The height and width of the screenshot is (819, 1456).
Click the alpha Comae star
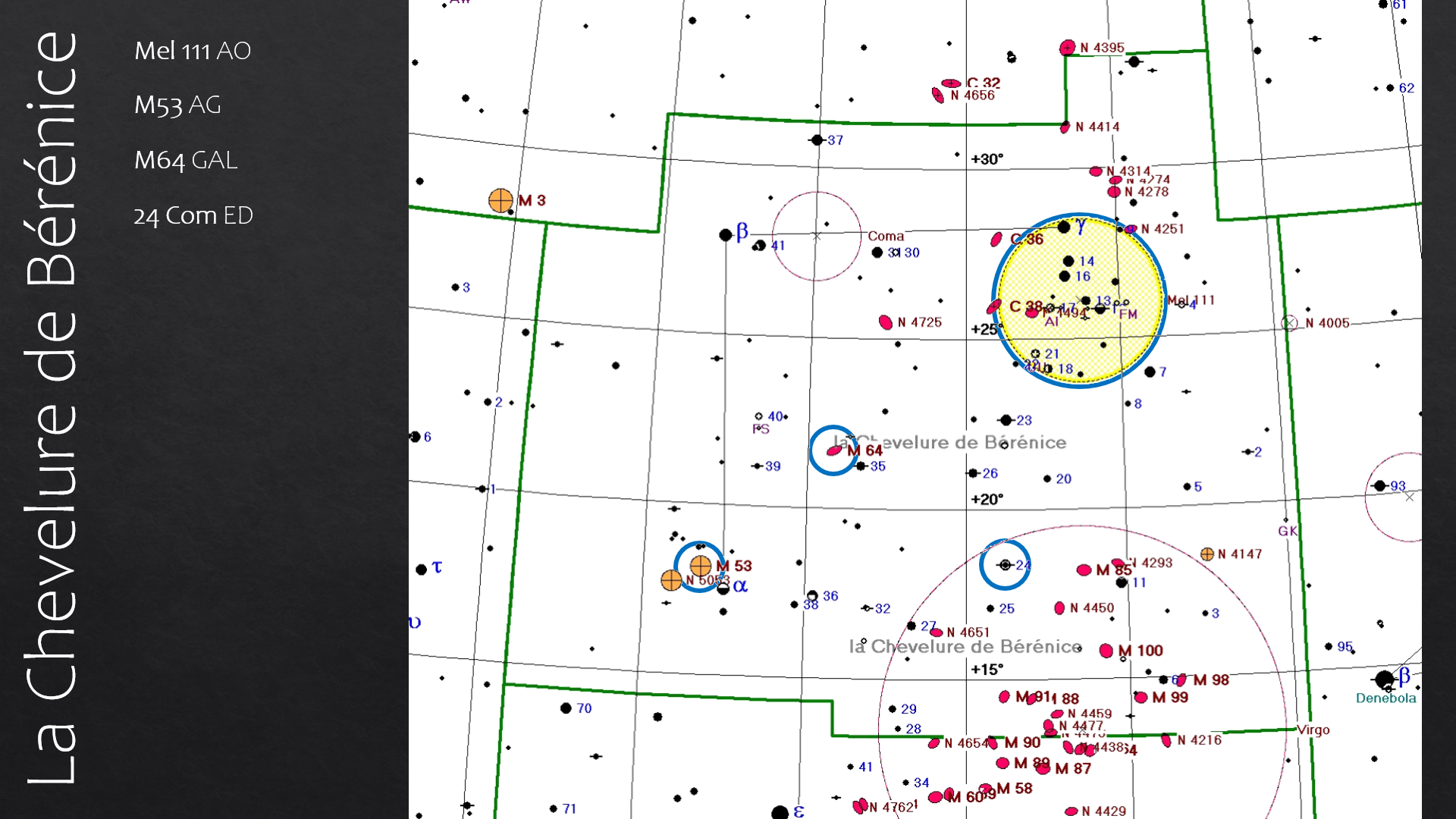723,588
